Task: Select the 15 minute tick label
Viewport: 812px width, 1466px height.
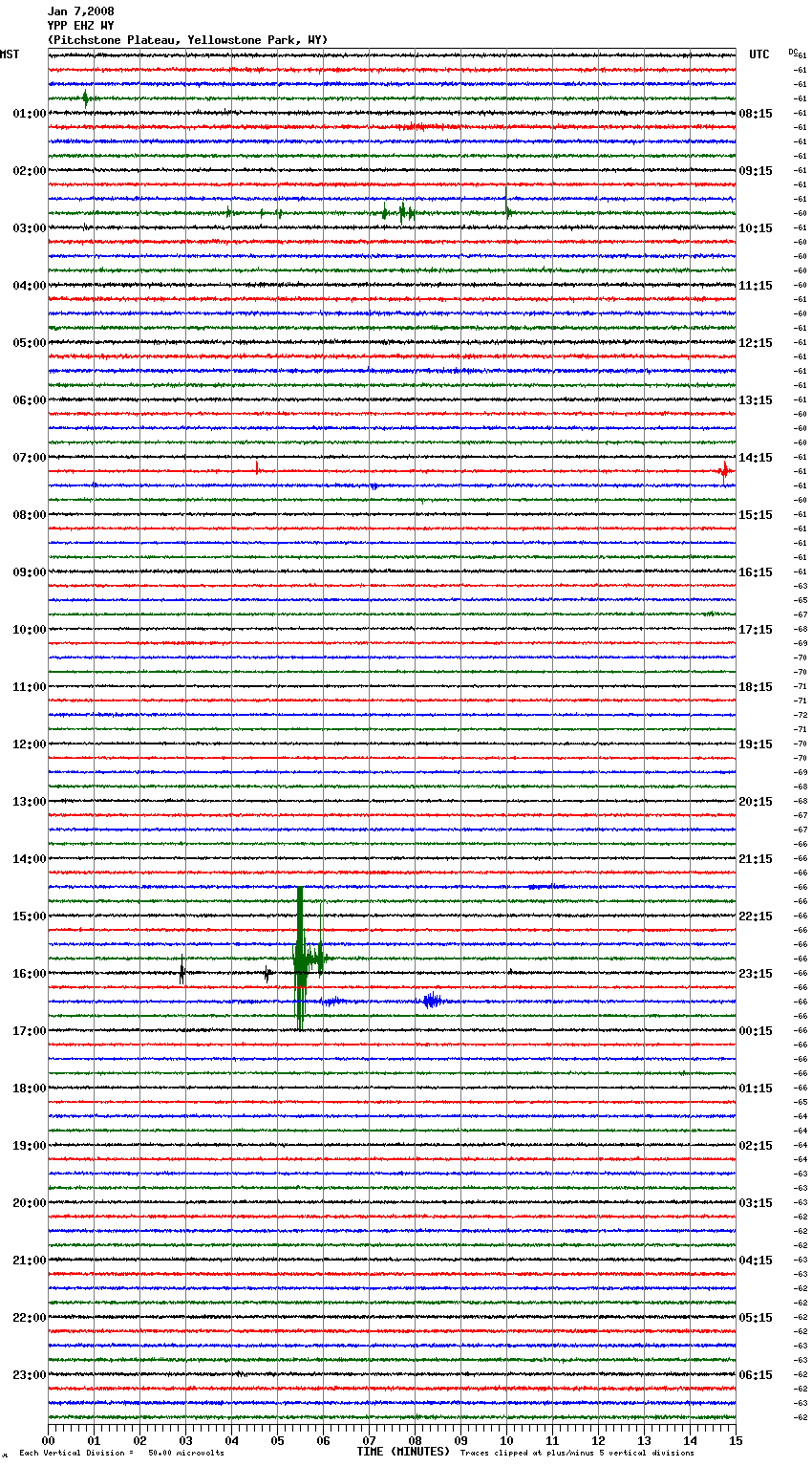Action: pos(736,1440)
